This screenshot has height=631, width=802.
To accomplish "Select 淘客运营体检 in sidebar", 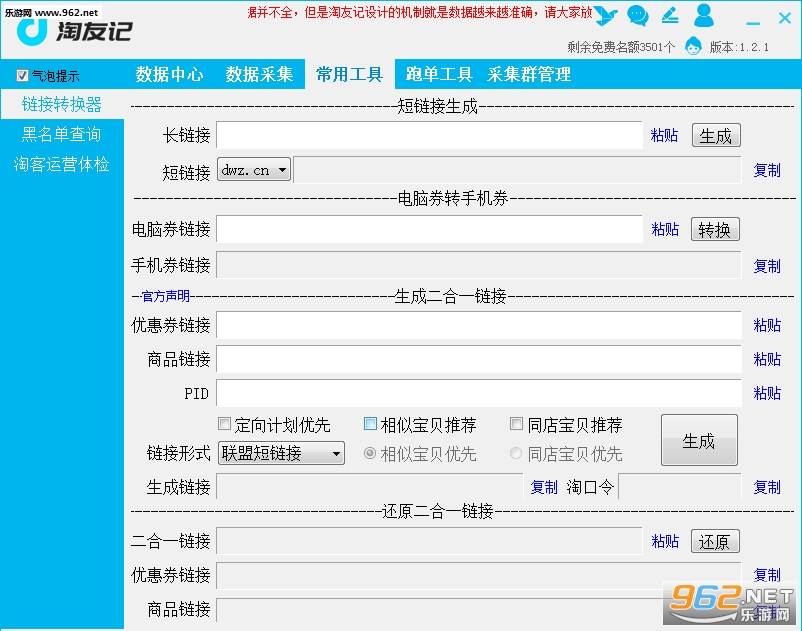I will point(61,164).
